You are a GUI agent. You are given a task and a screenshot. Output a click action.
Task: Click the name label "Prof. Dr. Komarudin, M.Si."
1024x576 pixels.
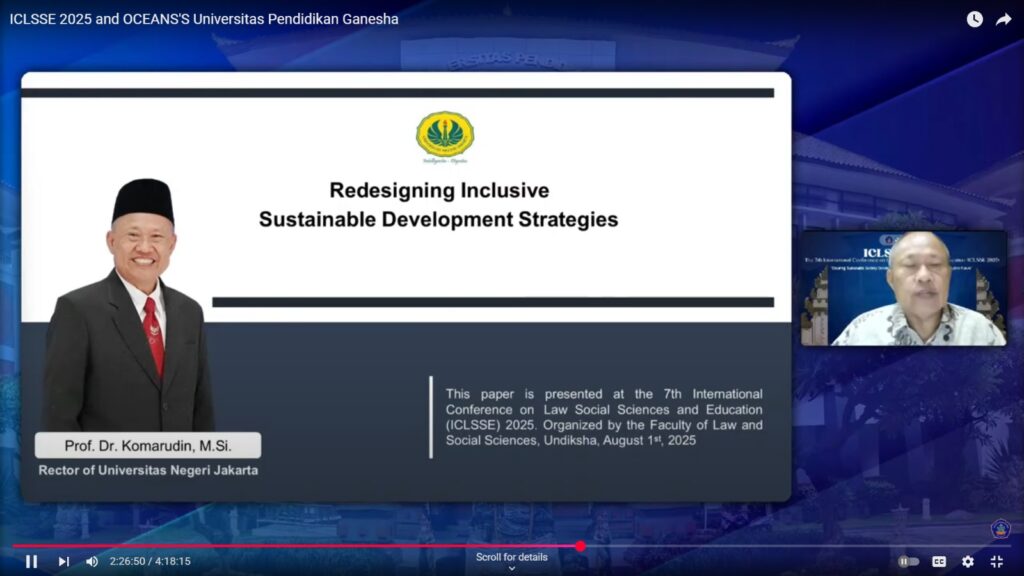pyautogui.click(x=148, y=445)
